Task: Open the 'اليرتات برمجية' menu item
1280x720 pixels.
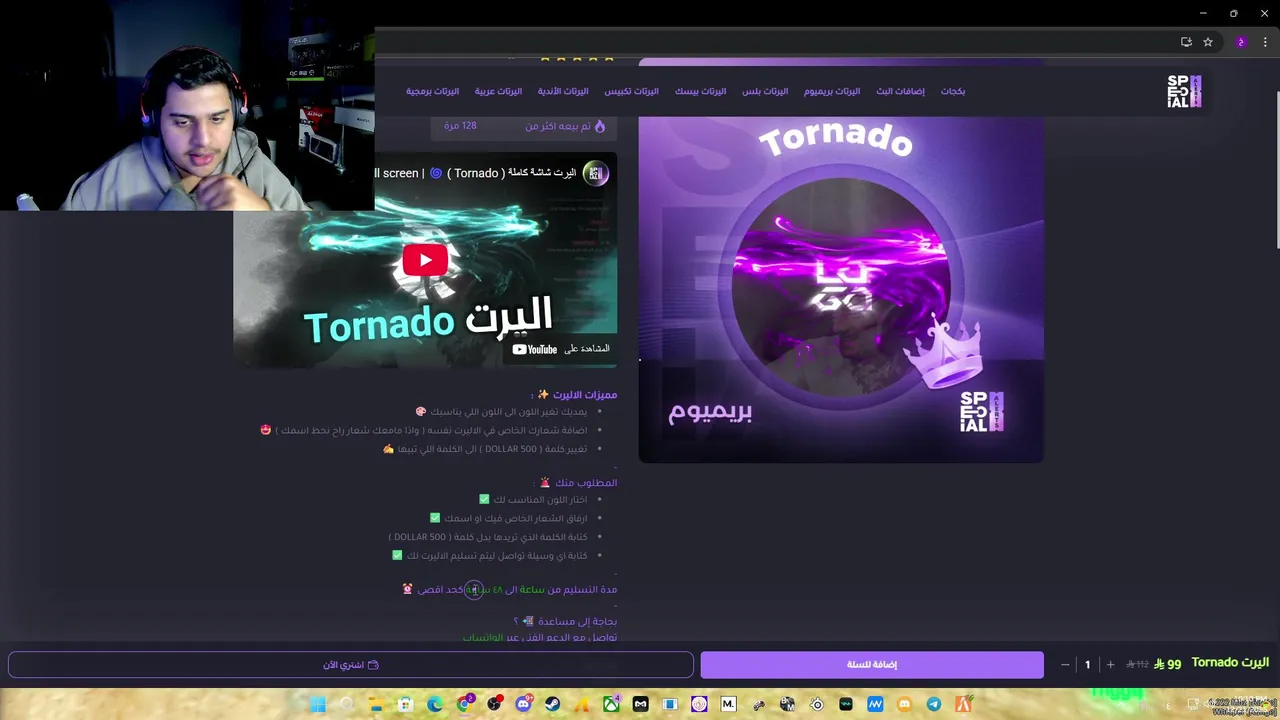Action: [x=432, y=91]
